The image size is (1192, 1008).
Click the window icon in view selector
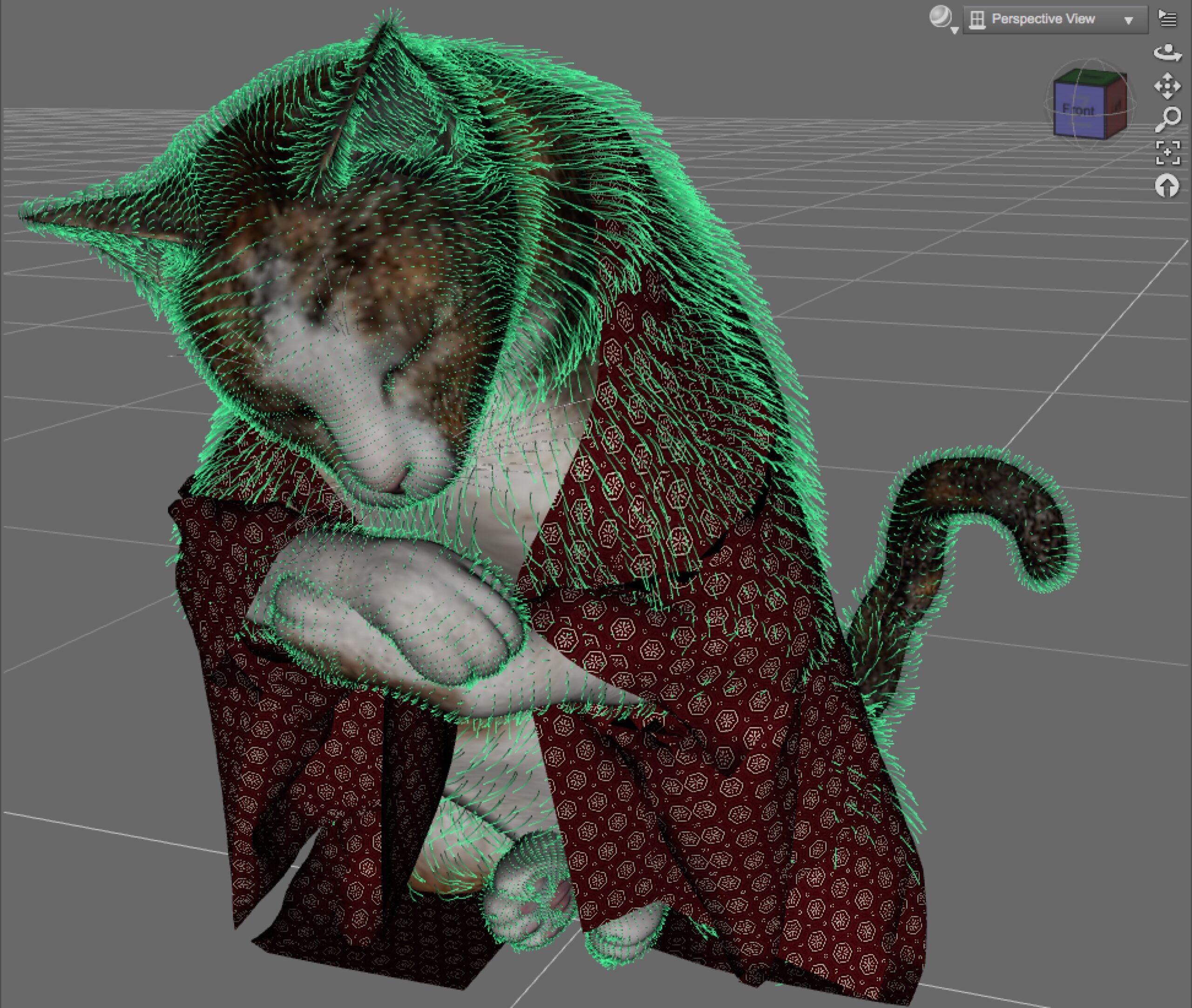click(x=978, y=20)
